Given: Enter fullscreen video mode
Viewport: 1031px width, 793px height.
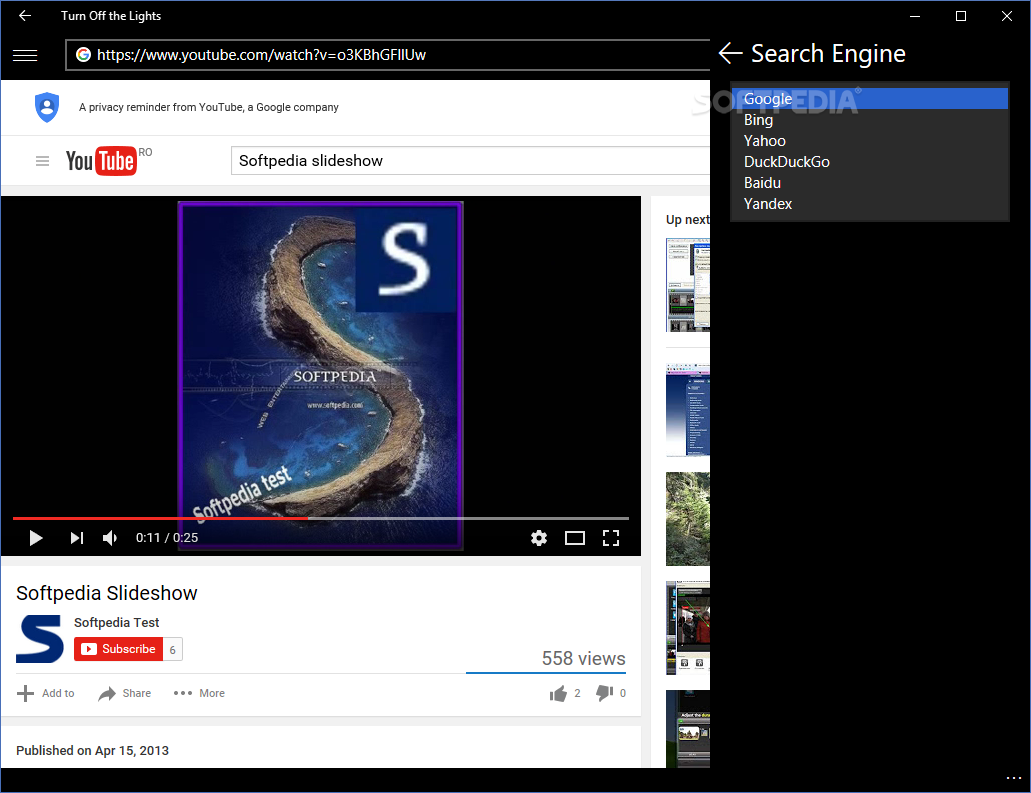Looking at the screenshot, I should [611, 538].
